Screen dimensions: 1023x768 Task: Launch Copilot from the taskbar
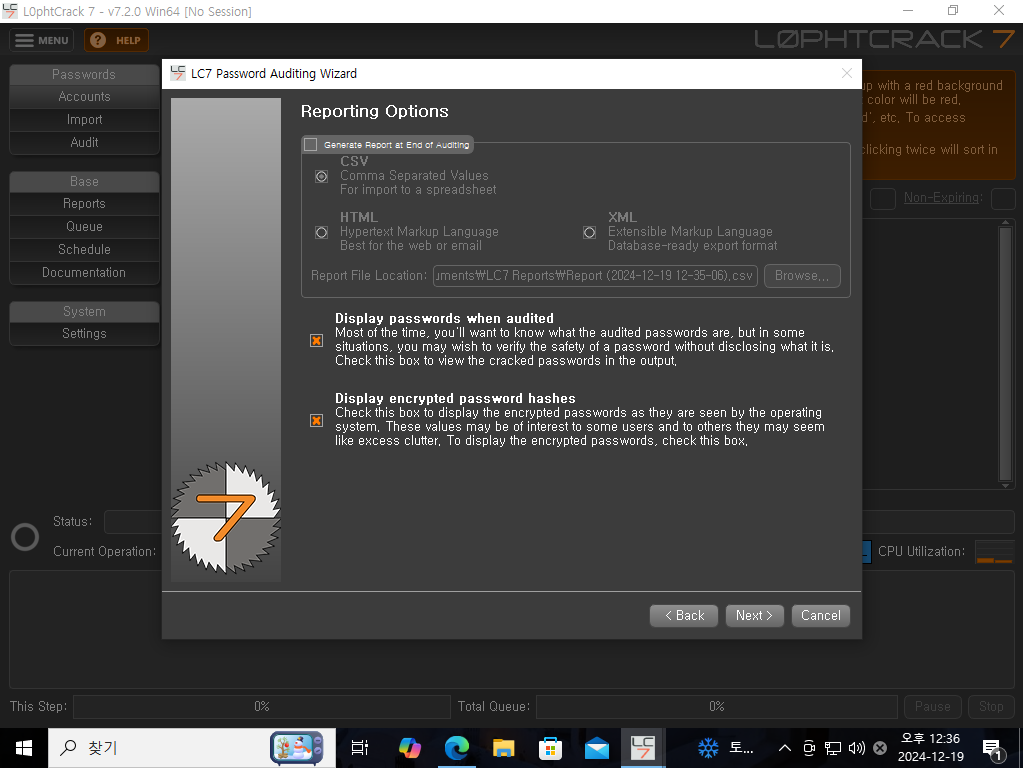click(410, 748)
